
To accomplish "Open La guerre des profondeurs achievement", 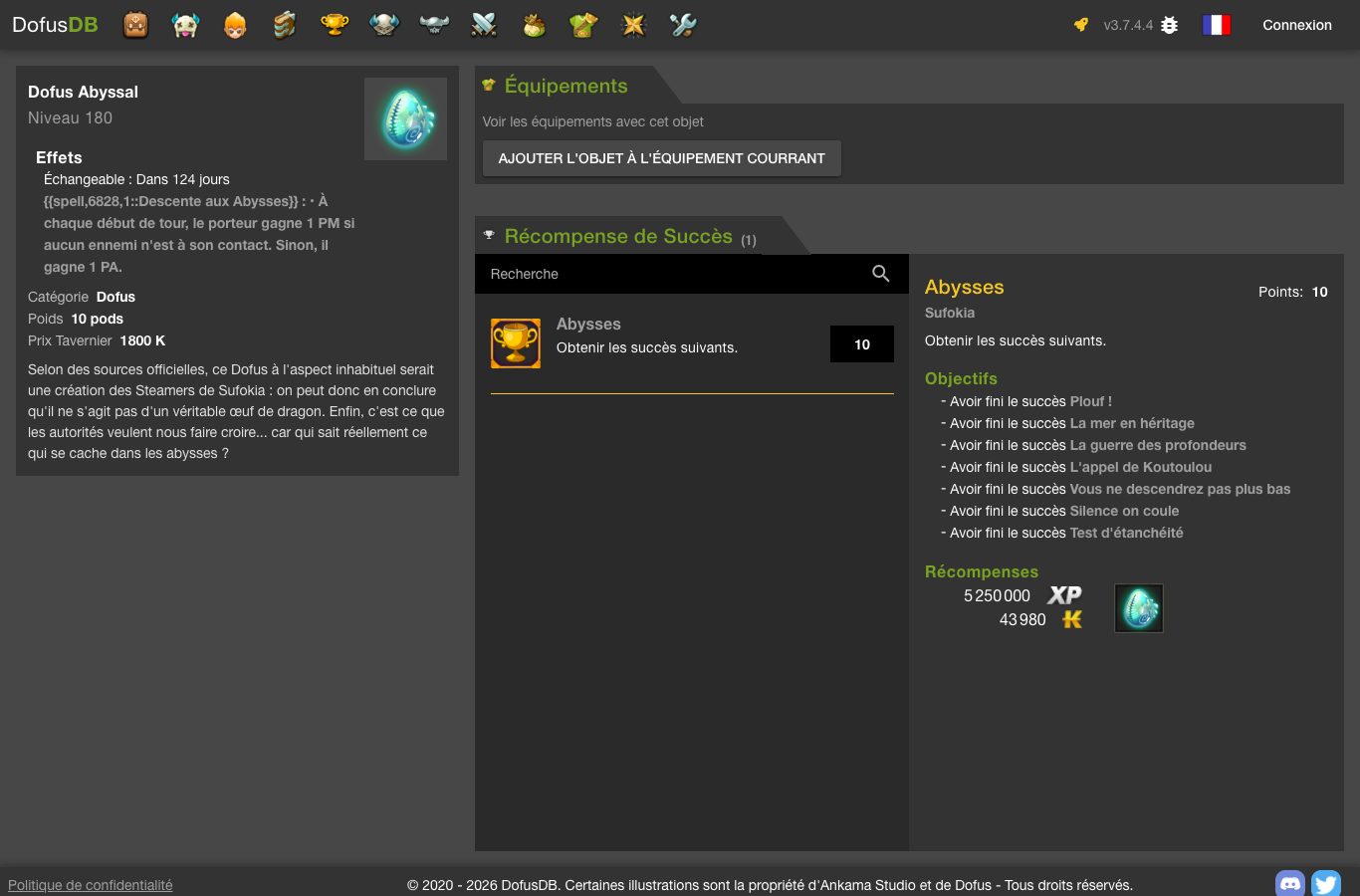I will pos(1158,445).
